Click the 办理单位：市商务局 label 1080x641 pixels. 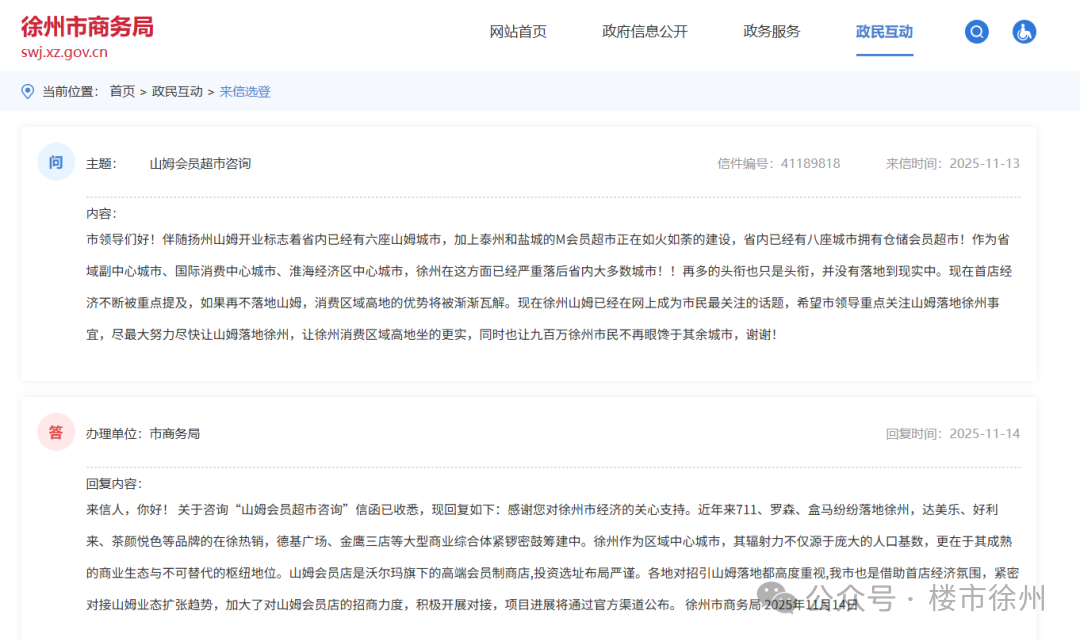143,434
